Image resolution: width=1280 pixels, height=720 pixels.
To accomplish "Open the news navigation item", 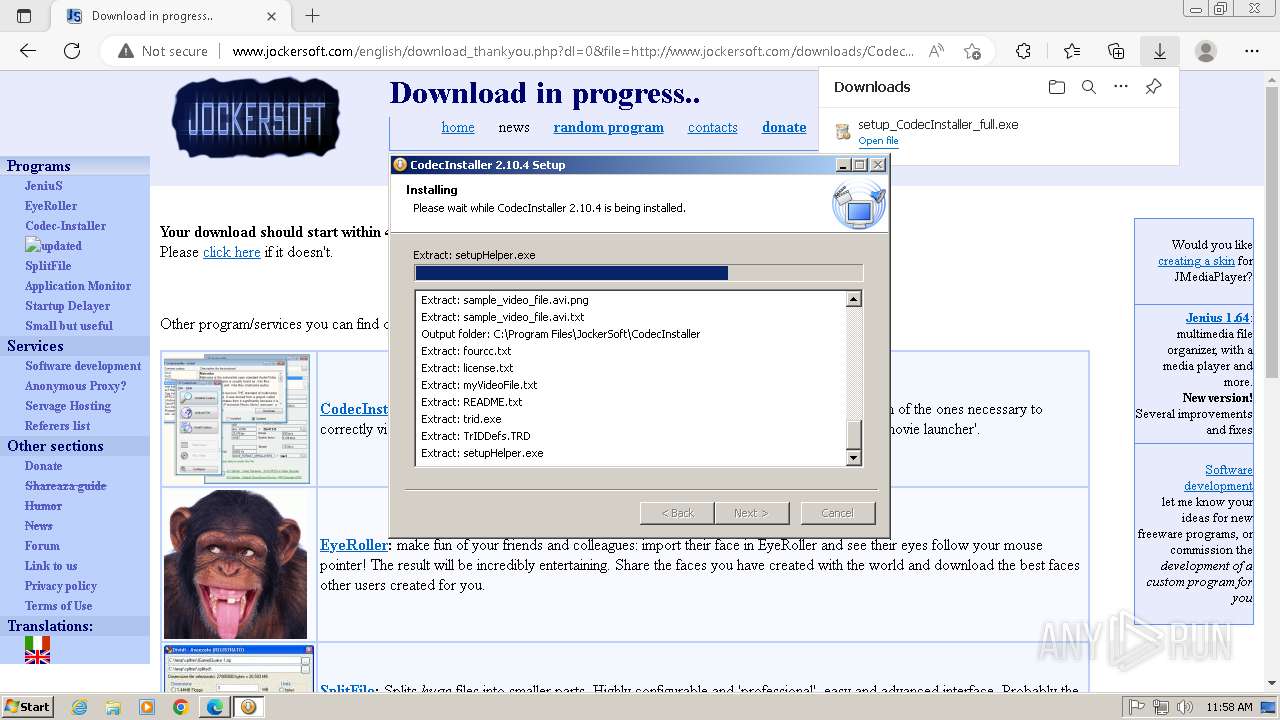I will 514,127.
